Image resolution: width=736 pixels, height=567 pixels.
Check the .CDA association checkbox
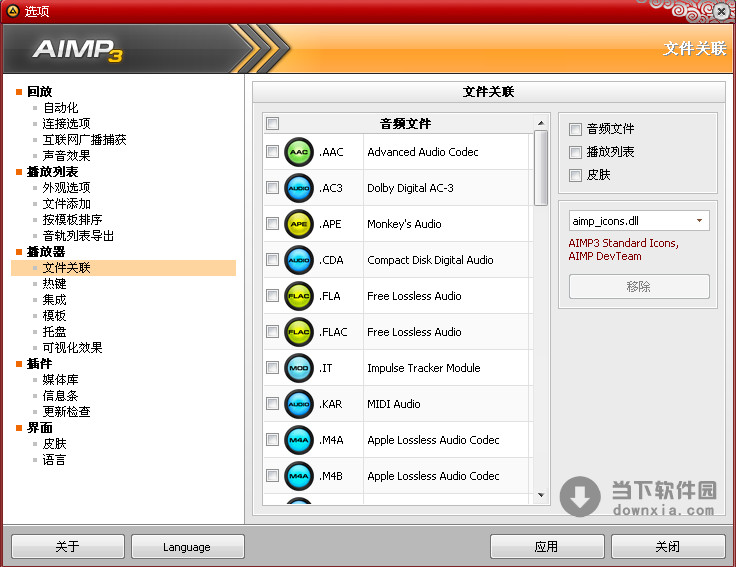(x=272, y=259)
